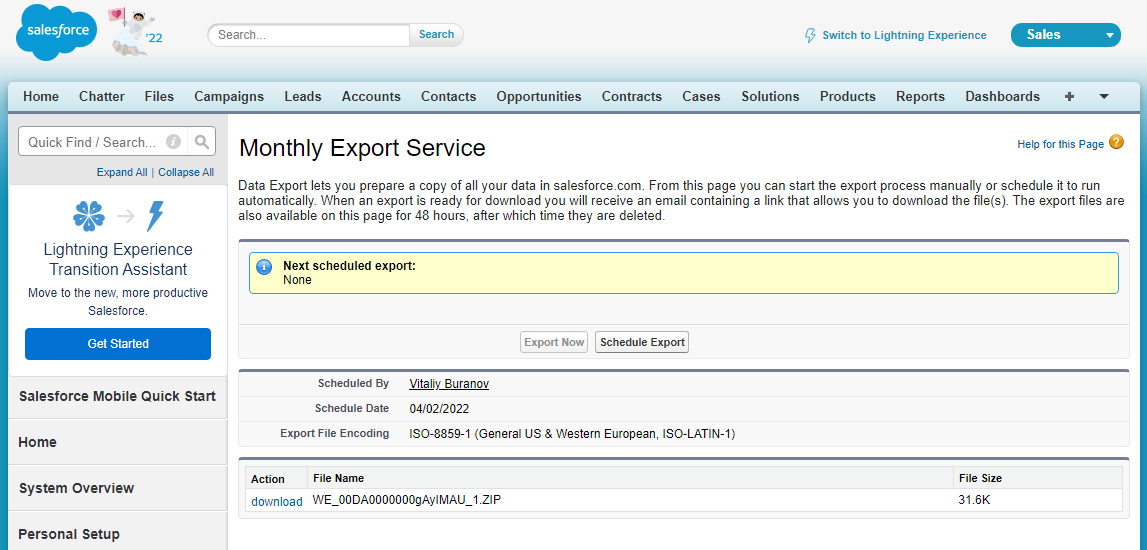Focus the global Search text field
The width and height of the screenshot is (1147, 550).
coord(309,34)
